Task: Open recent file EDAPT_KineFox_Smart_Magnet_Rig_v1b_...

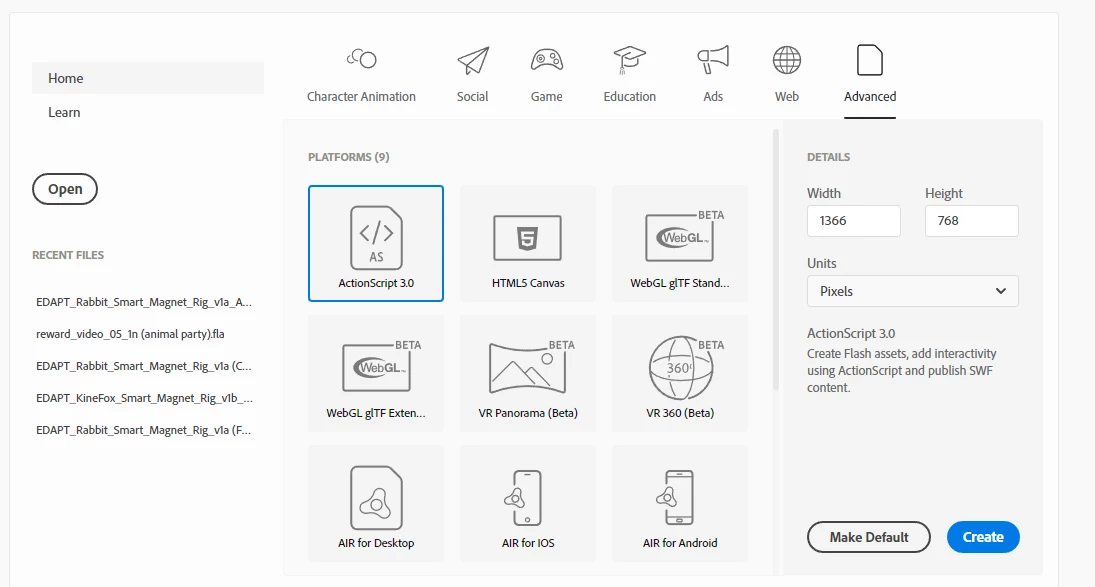Action: [144, 398]
